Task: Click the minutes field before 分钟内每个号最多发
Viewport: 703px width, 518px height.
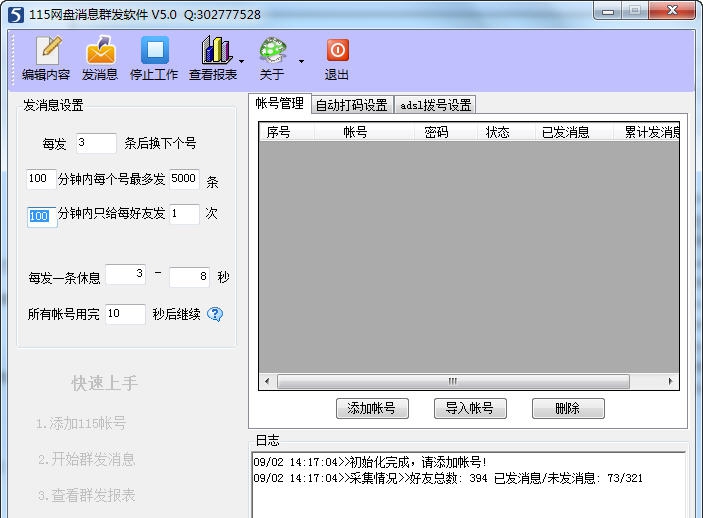Action: 41,179
